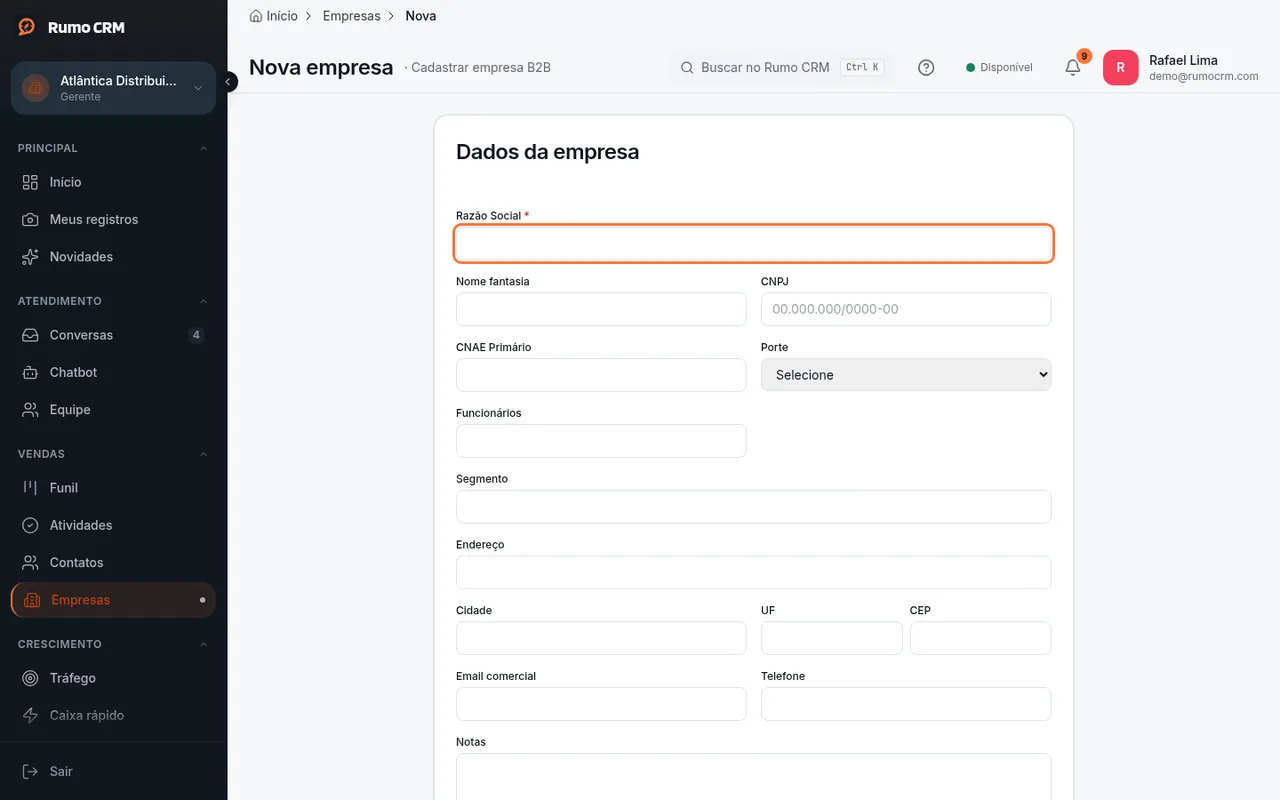Open the Equipe menu item
This screenshot has height=800, width=1280.
(114, 410)
